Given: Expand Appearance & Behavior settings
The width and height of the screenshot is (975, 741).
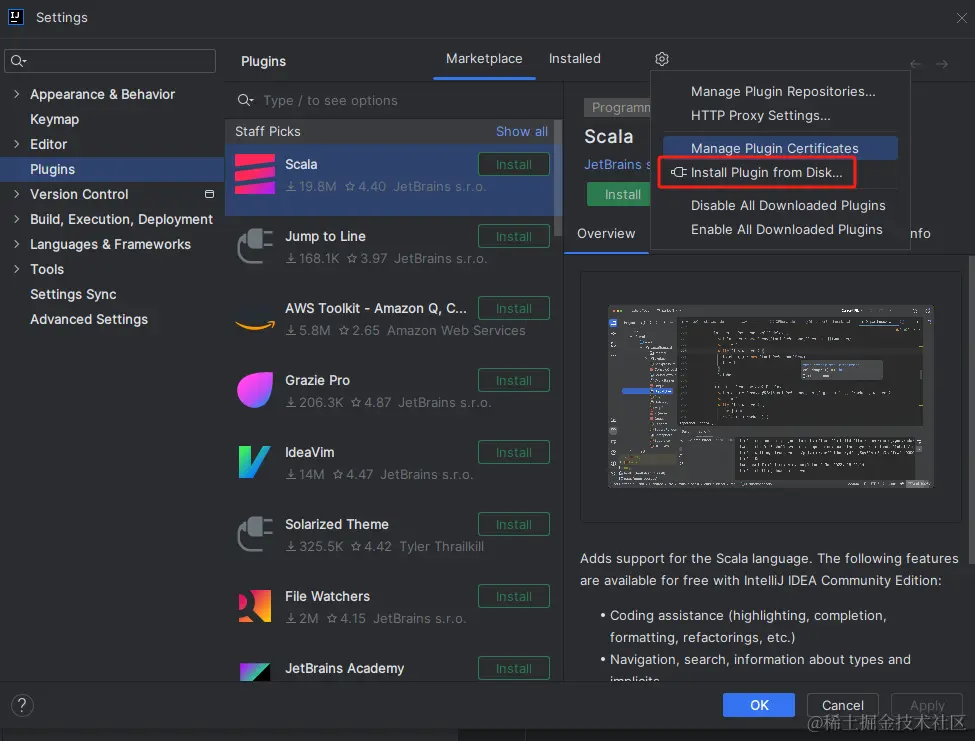Looking at the screenshot, I should coord(17,94).
